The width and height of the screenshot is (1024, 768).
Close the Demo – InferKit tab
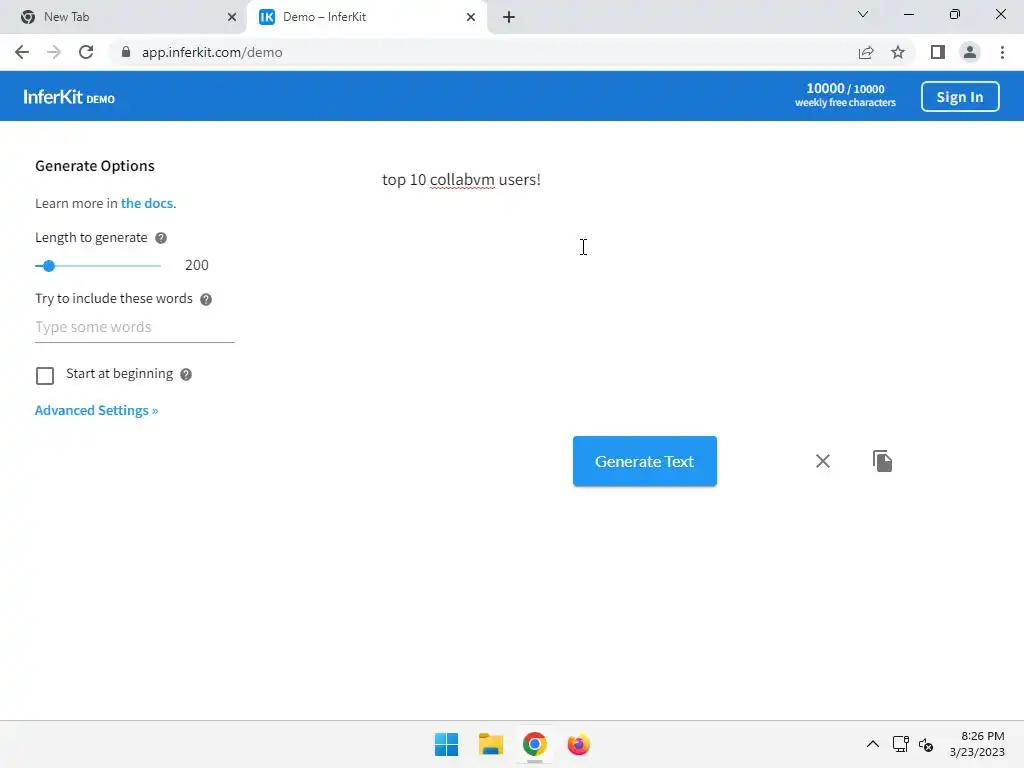click(471, 17)
